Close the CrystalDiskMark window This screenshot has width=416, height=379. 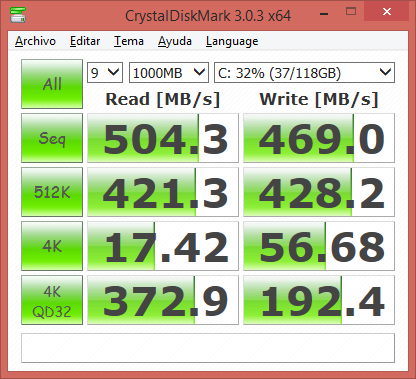387,12
